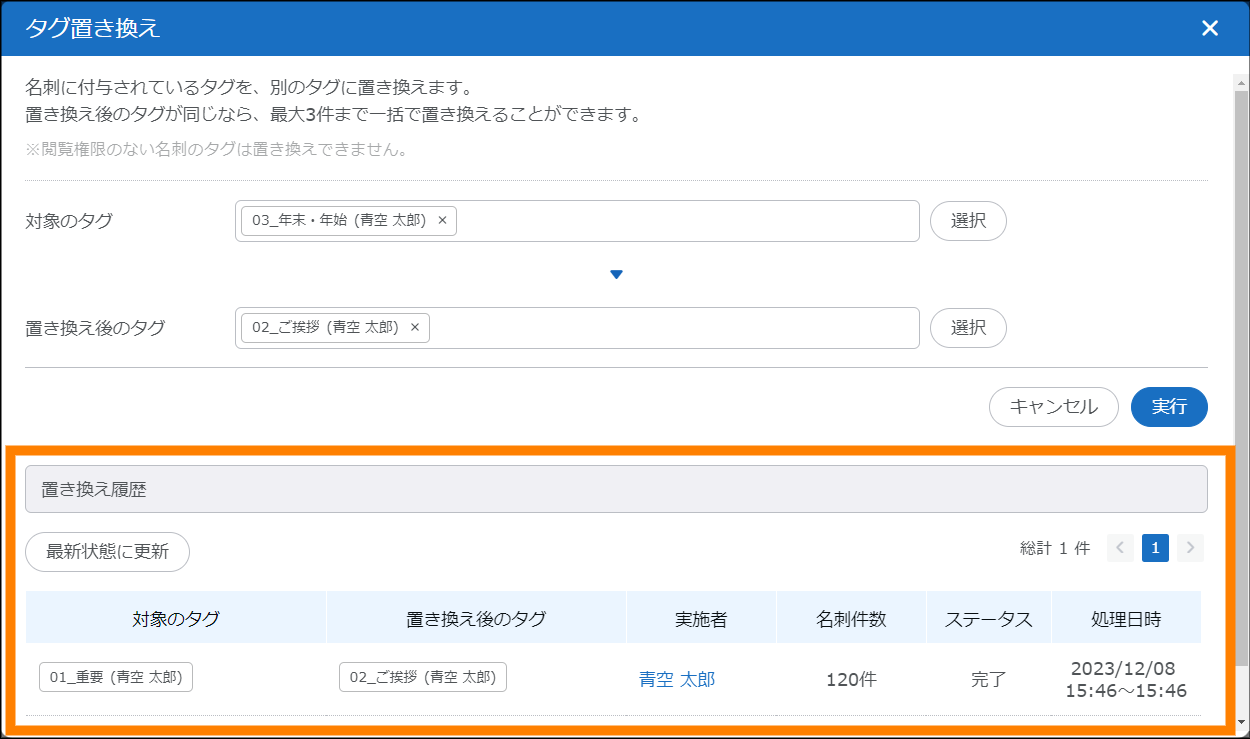
Task: Click 02_ご挨拶 tag in history table row
Action: (422, 677)
